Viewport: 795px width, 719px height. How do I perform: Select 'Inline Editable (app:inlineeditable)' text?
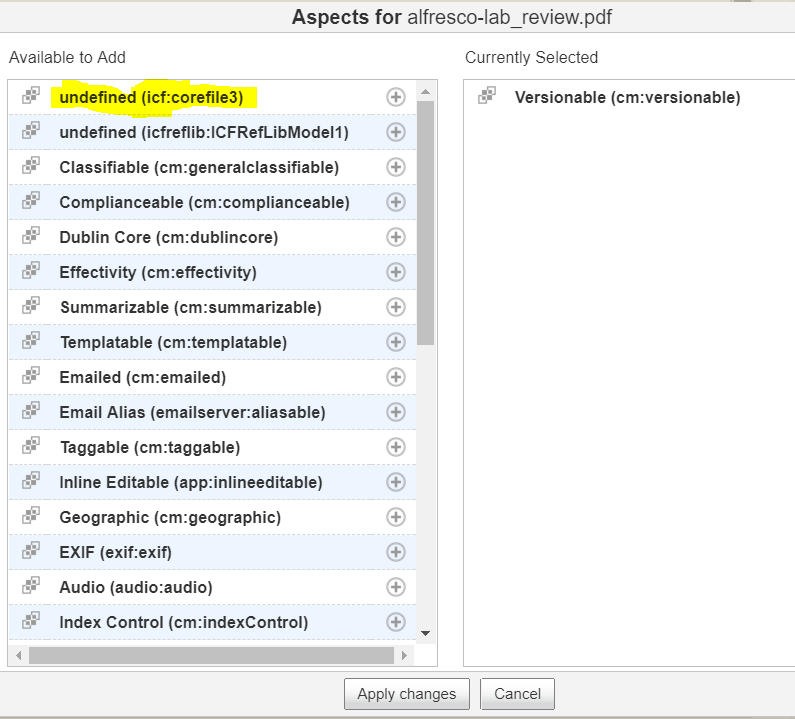click(x=191, y=482)
